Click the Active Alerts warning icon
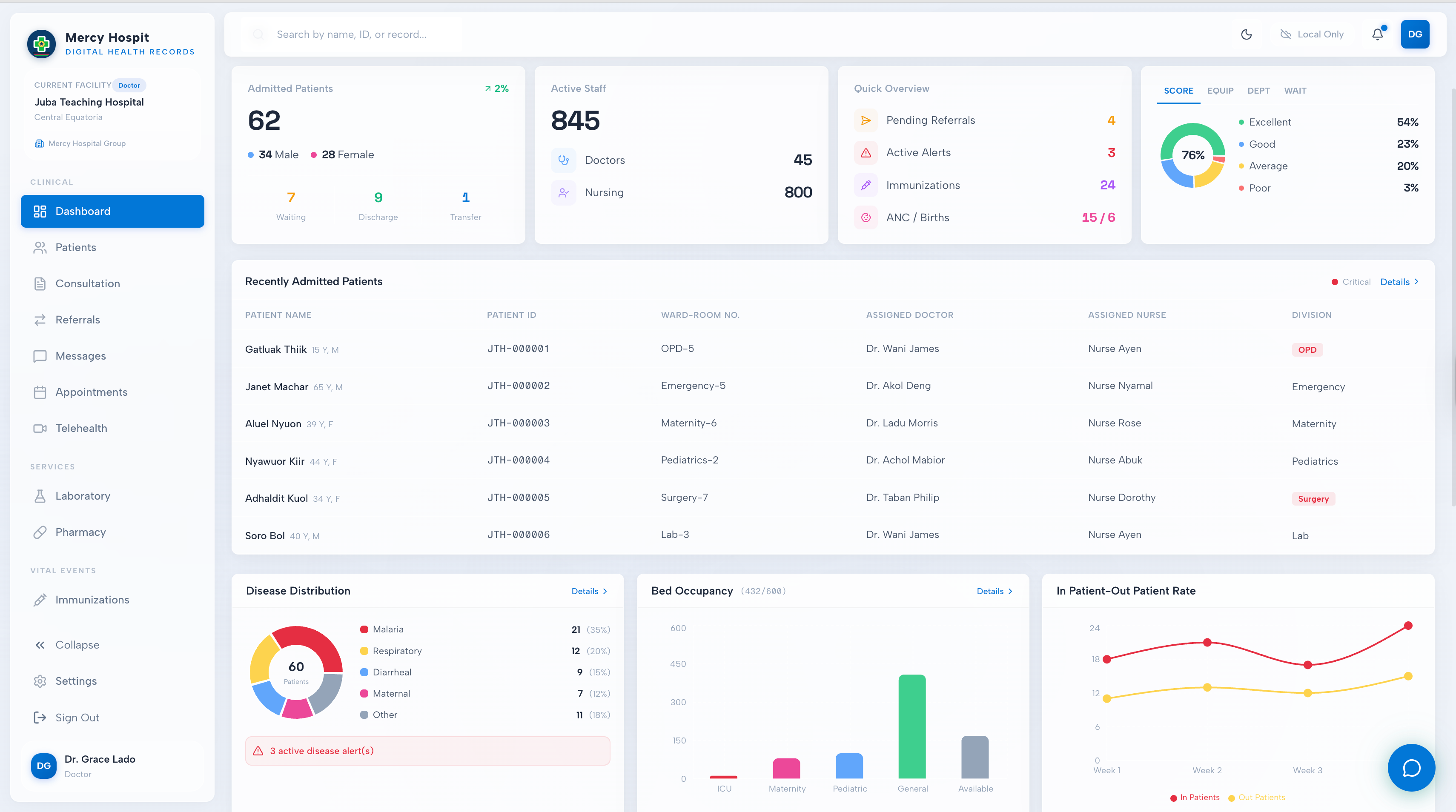 coord(866,152)
